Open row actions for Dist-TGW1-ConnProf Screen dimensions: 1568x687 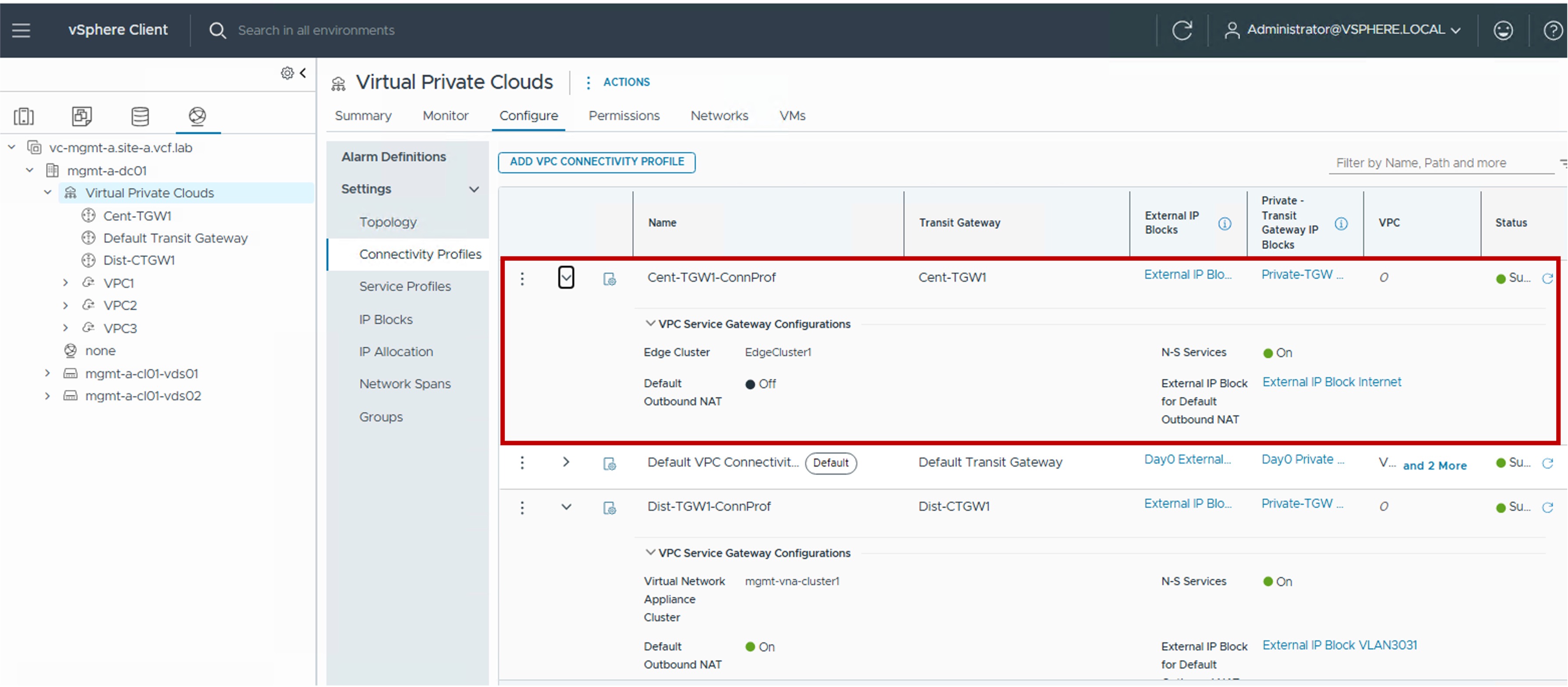pos(522,507)
